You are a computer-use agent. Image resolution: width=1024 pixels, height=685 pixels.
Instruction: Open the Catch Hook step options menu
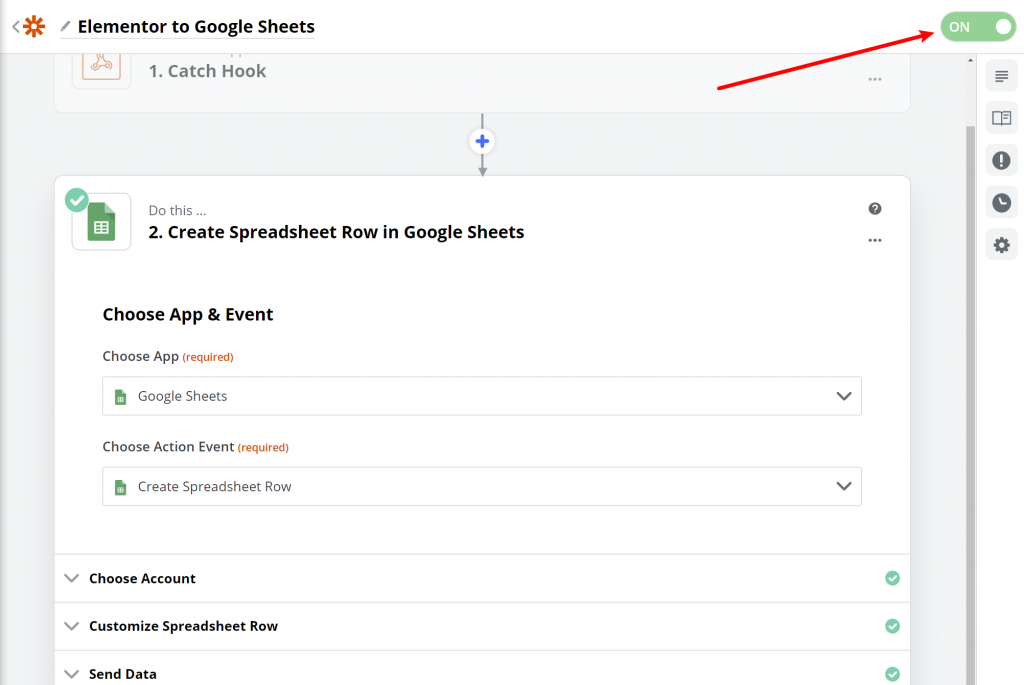tap(875, 79)
